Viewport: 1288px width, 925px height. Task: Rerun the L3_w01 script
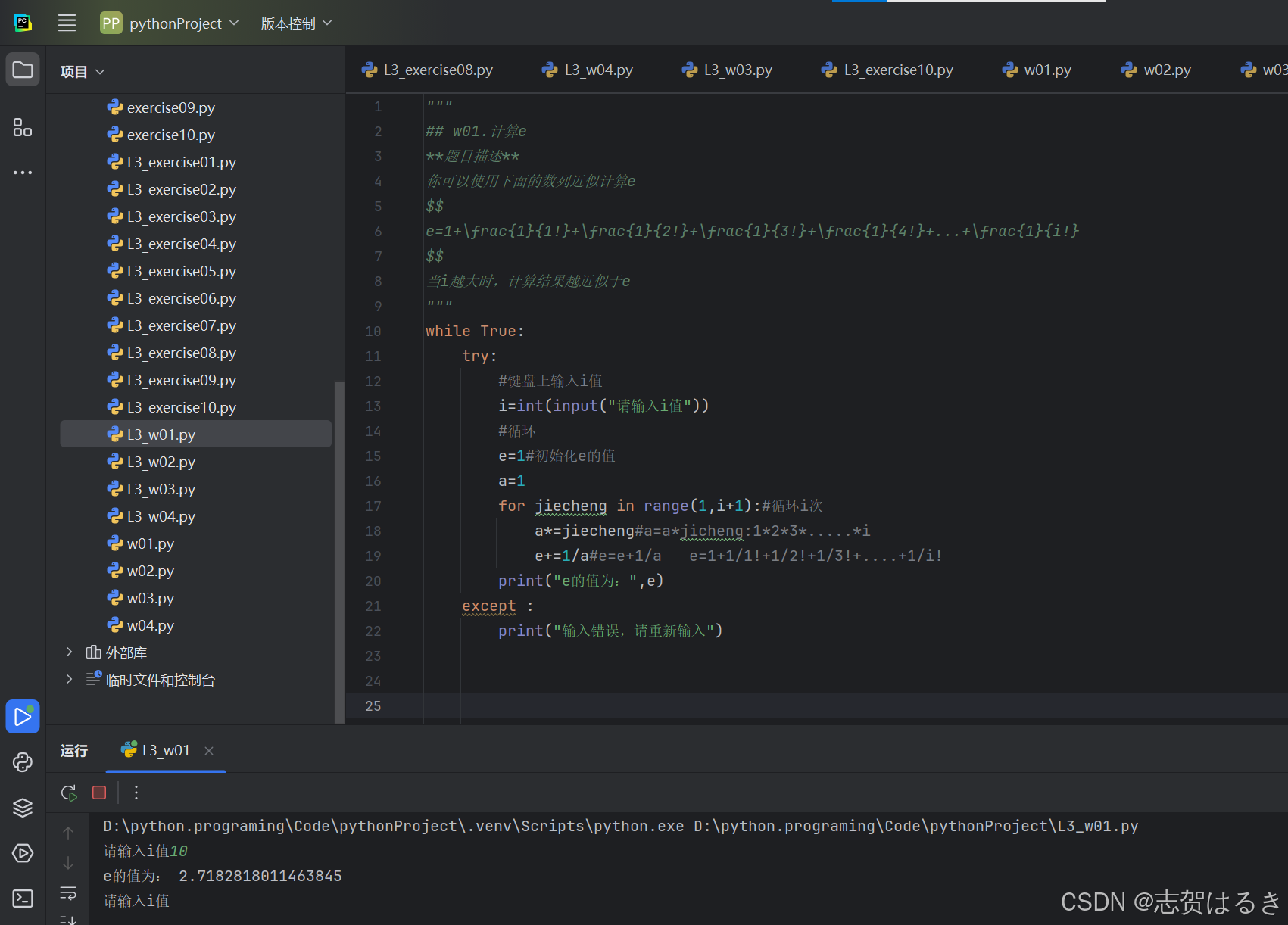click(x=68, y=793)
